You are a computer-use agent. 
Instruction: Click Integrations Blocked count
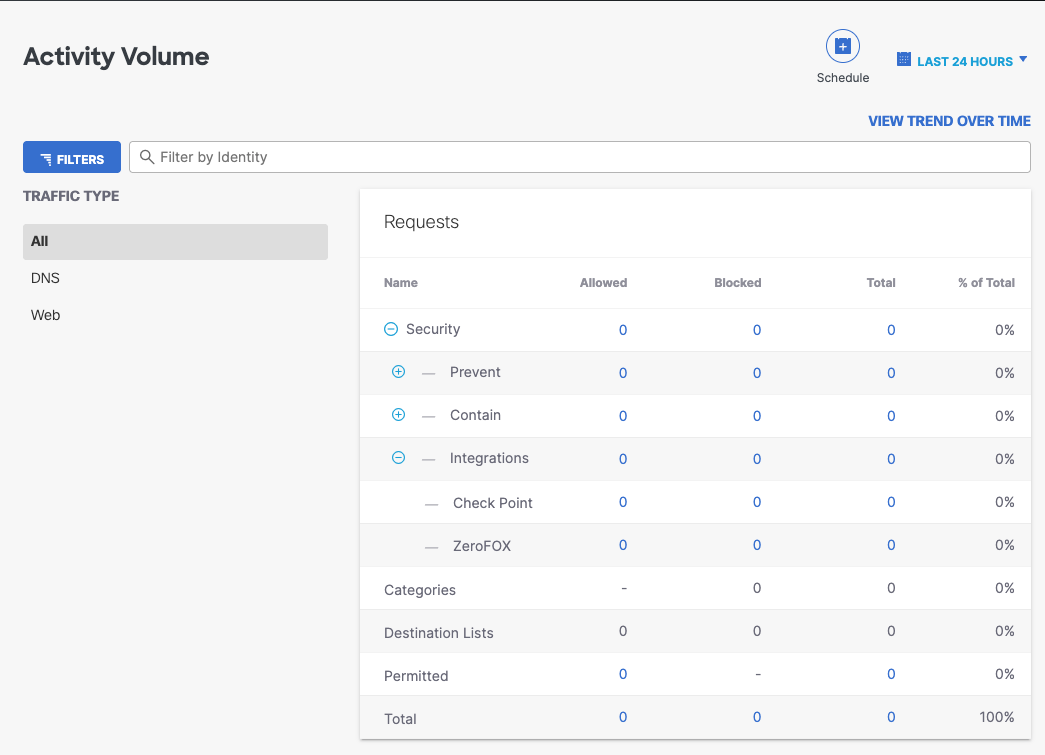point(756,459)
